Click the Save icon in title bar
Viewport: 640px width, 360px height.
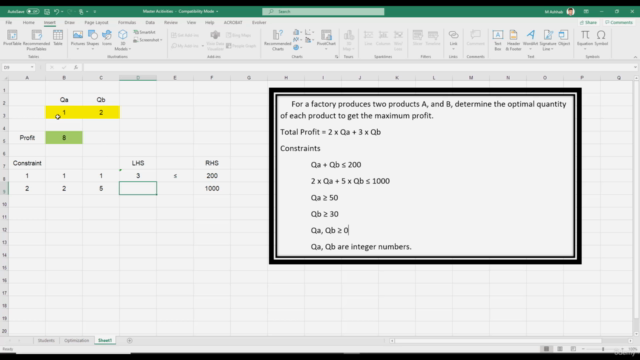point(47,11)
